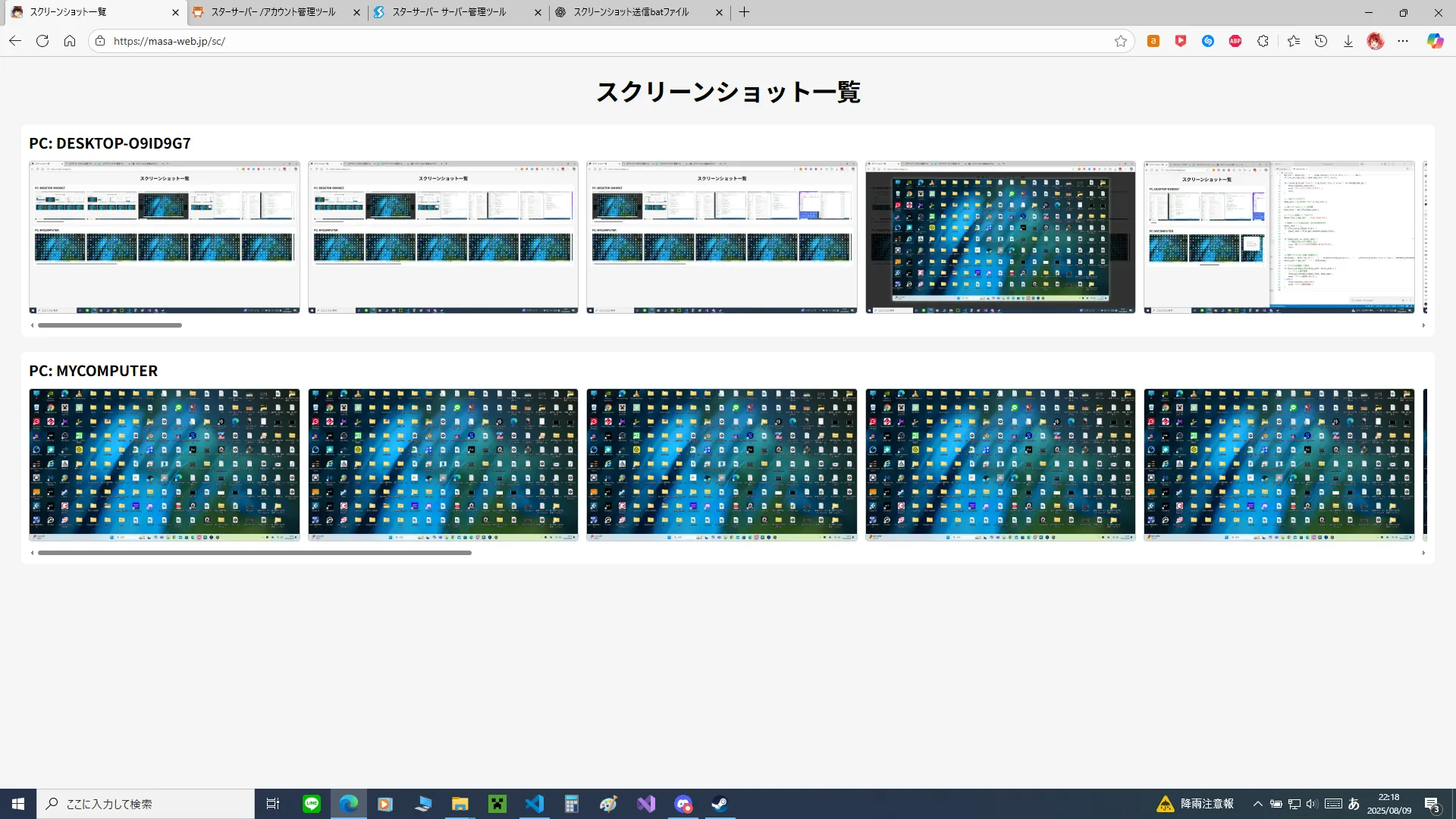Screen dimensions: 1456x819
Task: Click the address bar URL field
Action: tap(531, 41)
